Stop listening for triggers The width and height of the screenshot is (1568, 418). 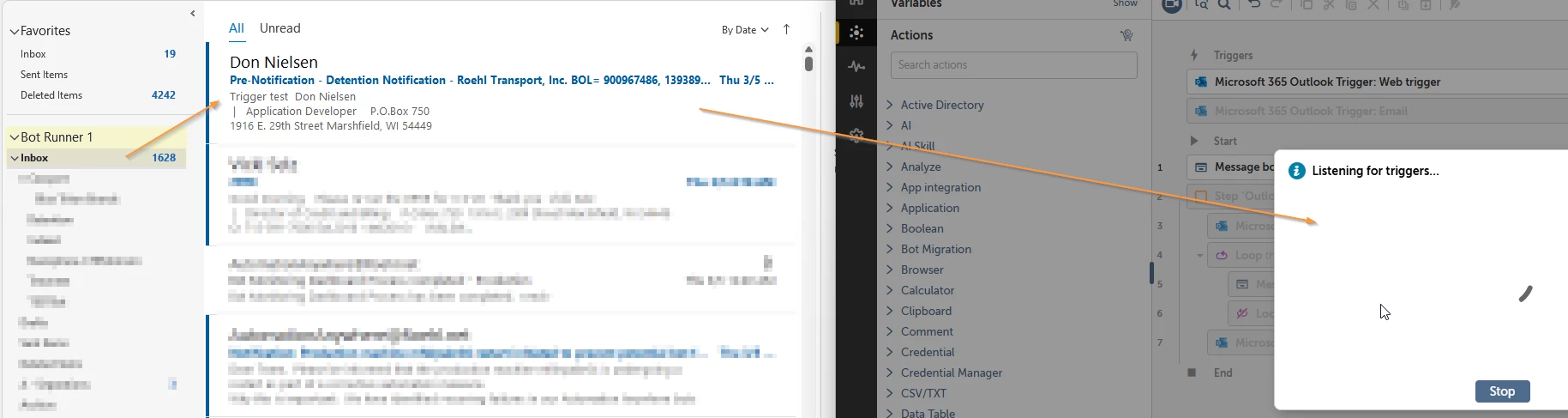pos(1502,391)
